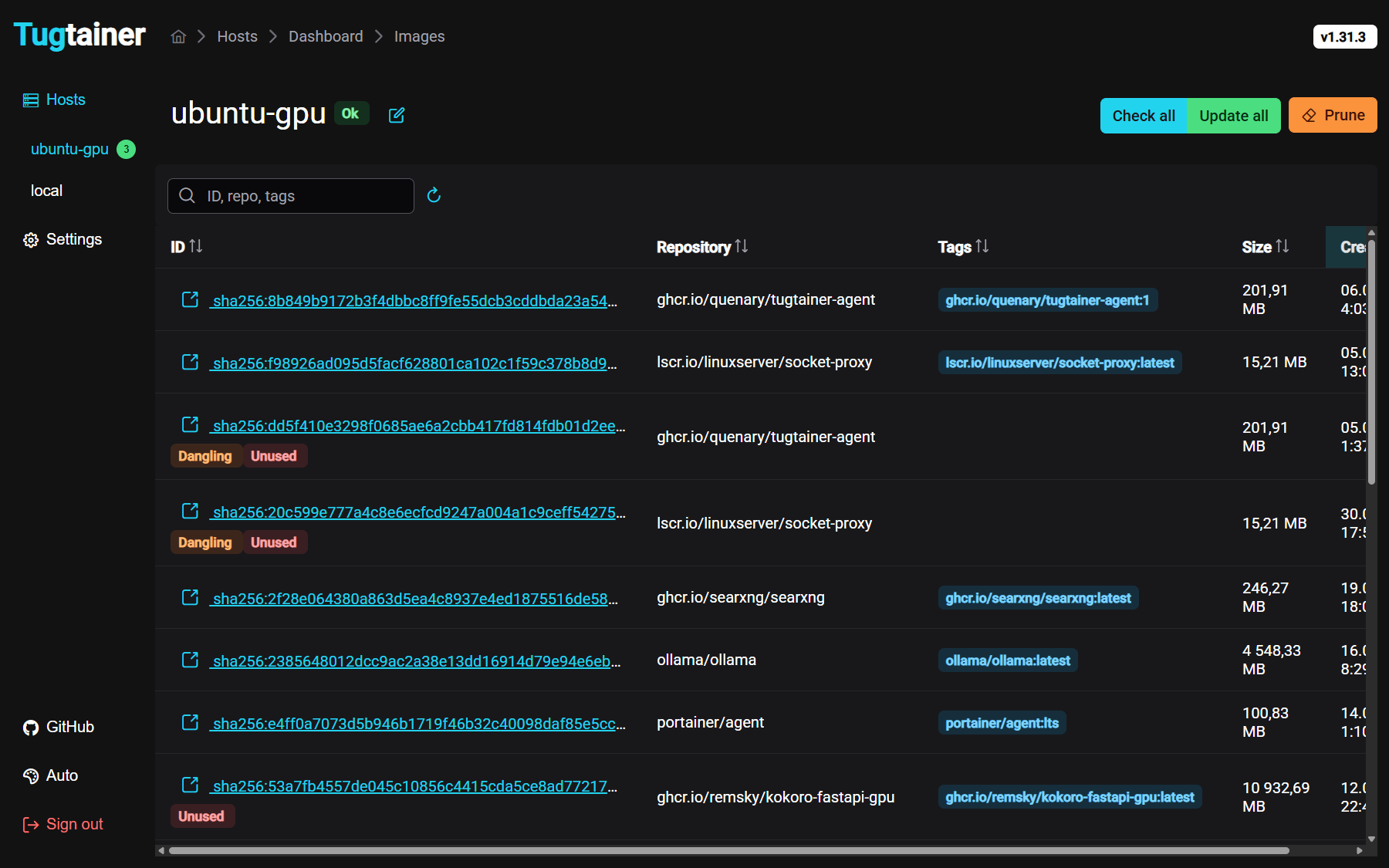Open image sha256:20c599e7 external link icon
The image size is (1389, 868).
pyautogui.click(x=190, y=511)
